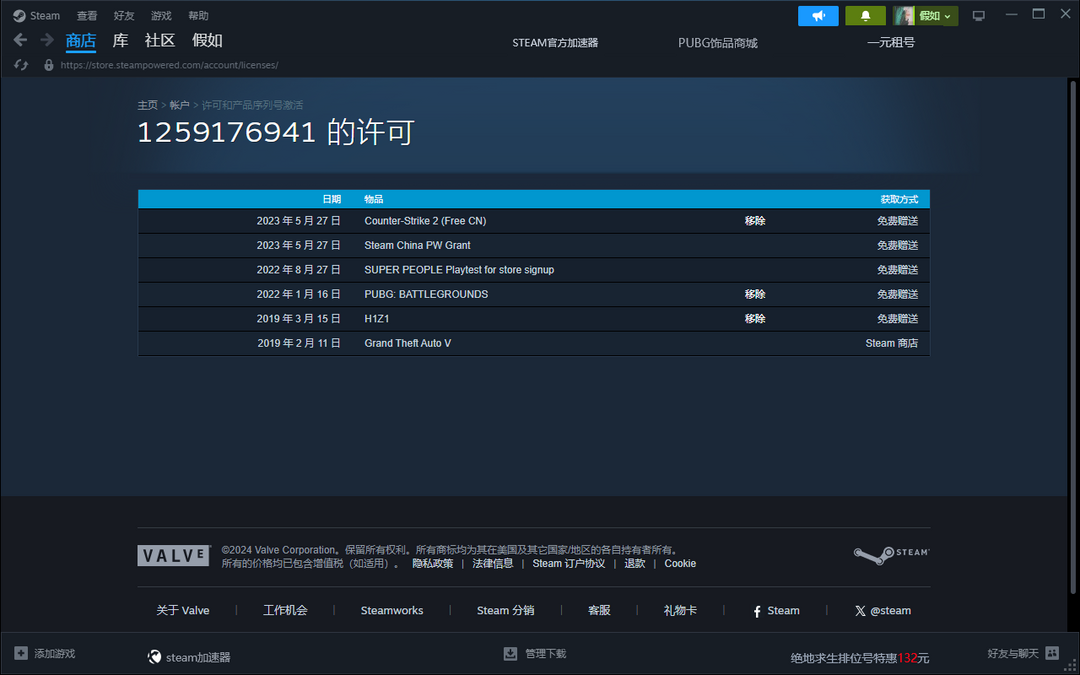Switch to the 商店 tab

coord(81,41)
